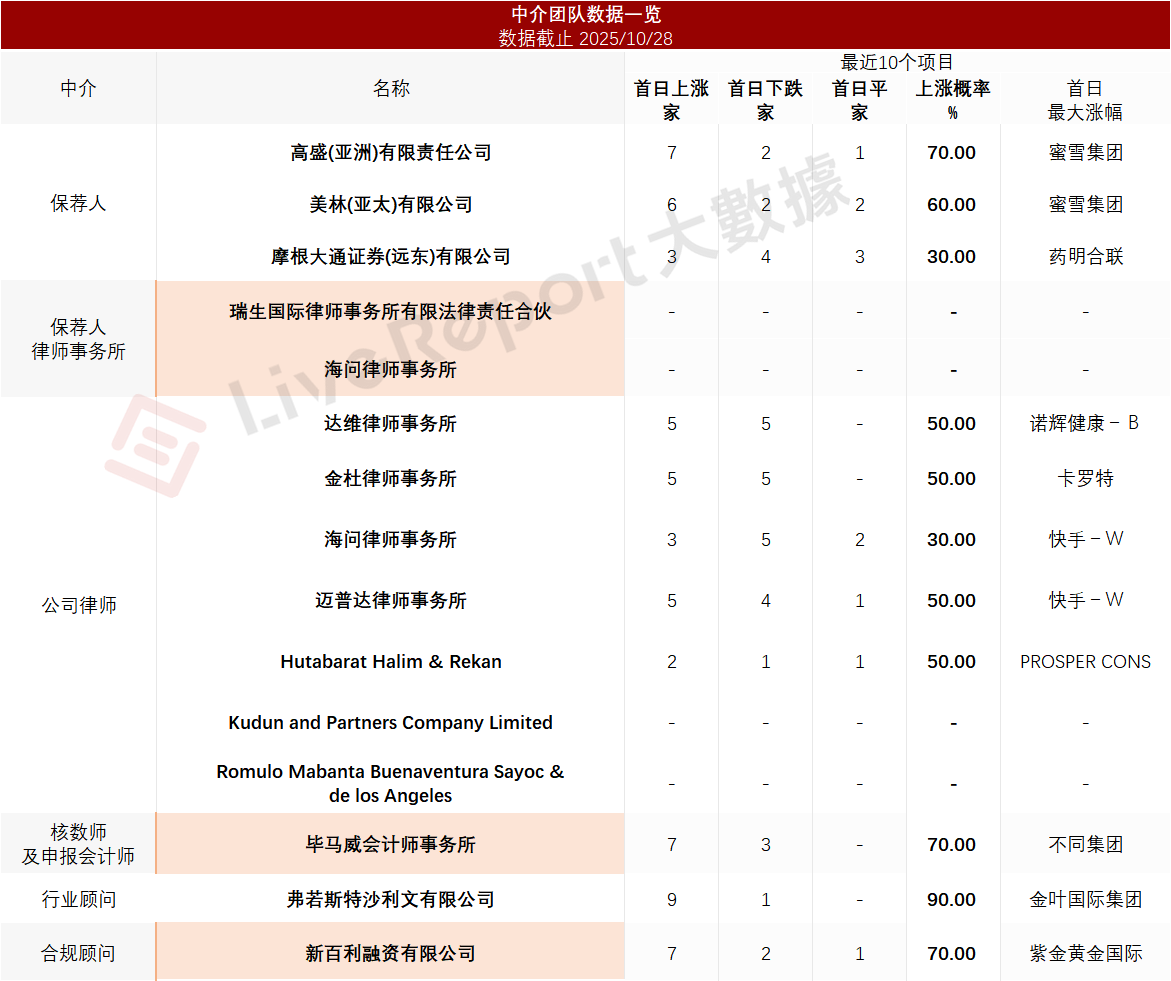Viewport: 1171px width, 981px height.
Task: Click 海问律师事务所 in the highlighted 保荐人律师 section
Action: (391, 369)
